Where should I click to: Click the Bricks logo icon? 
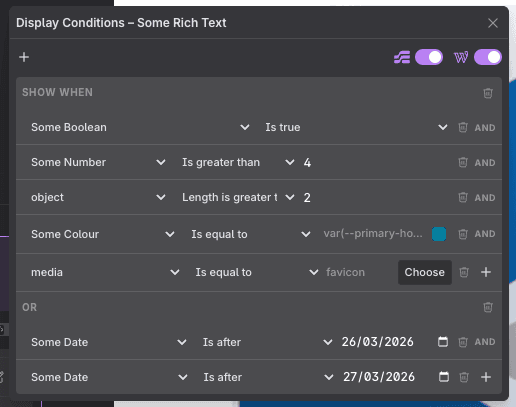(x=402, y=57)
